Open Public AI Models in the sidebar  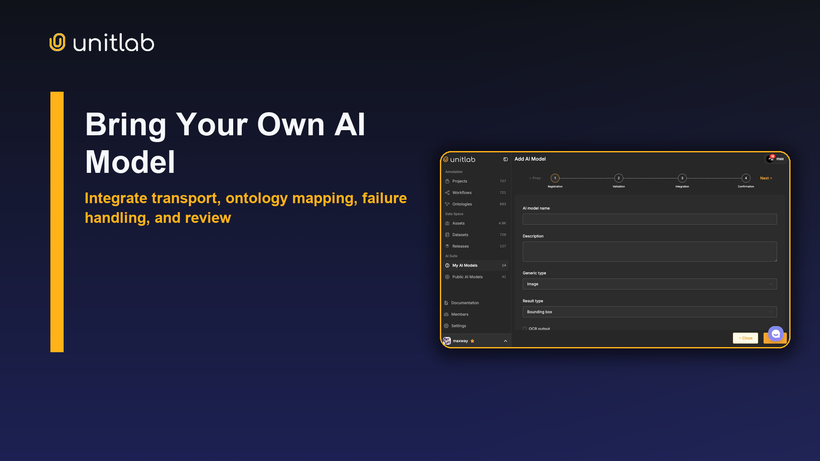(x=475, y=277)
